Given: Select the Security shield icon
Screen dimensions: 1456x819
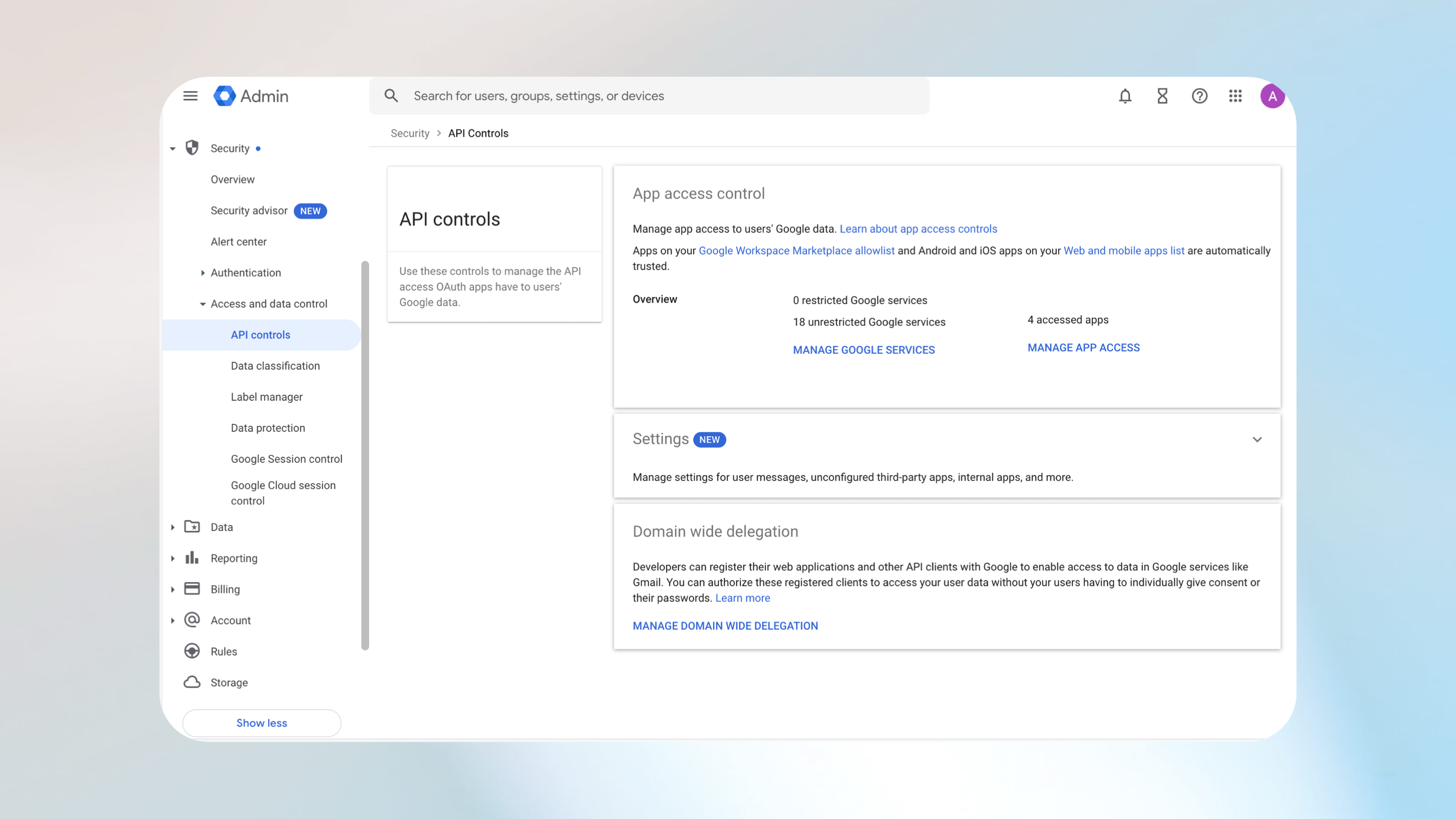Looking at the screenshot, I should click(x=191, y=147).
